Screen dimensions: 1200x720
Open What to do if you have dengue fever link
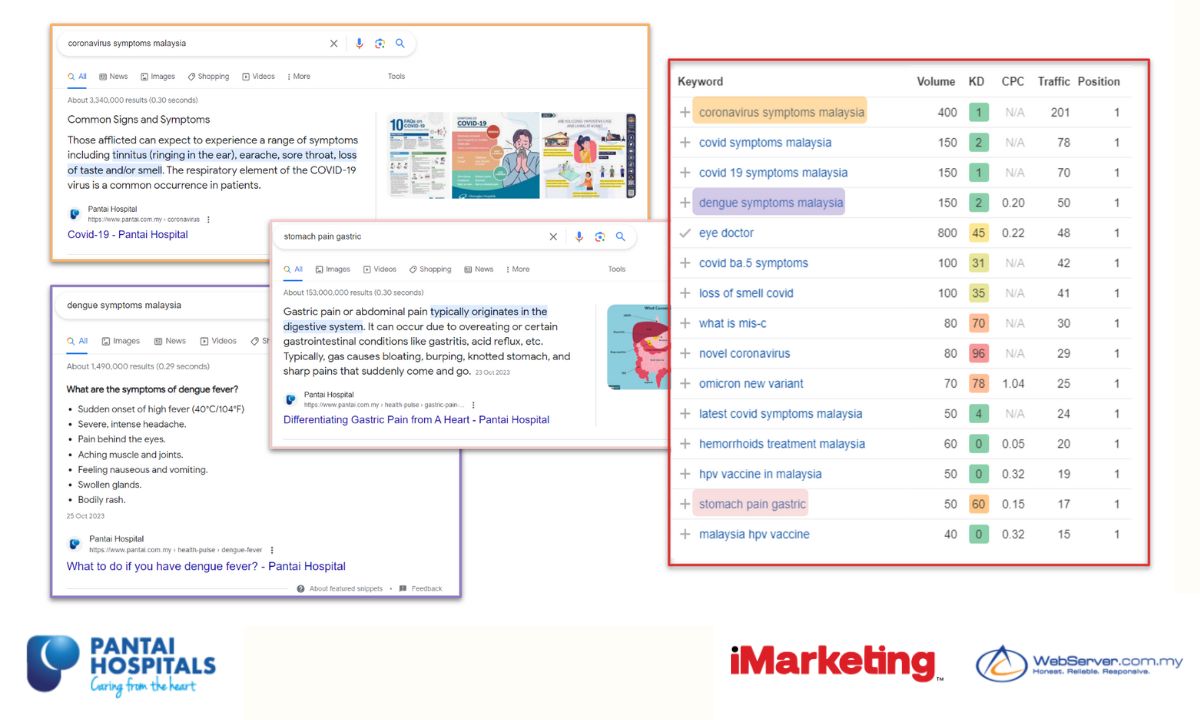[206, 566]
